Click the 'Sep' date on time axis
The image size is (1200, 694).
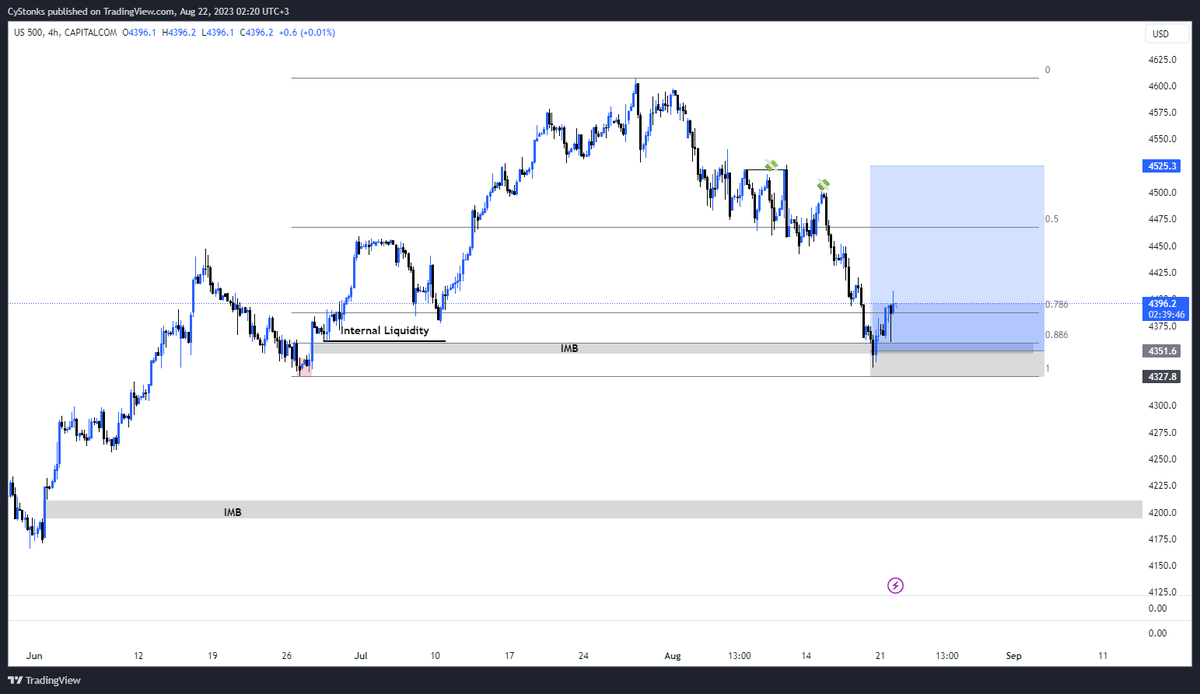(1012, 656)
